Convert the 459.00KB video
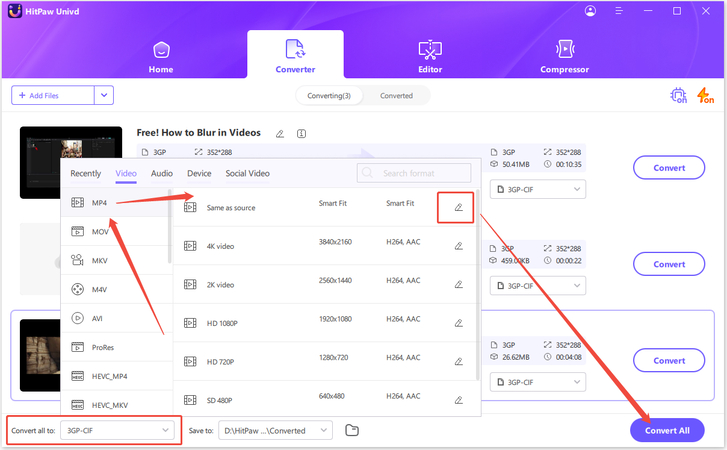The width and height of the screenshot is (727, 450). tap(669, 264)
